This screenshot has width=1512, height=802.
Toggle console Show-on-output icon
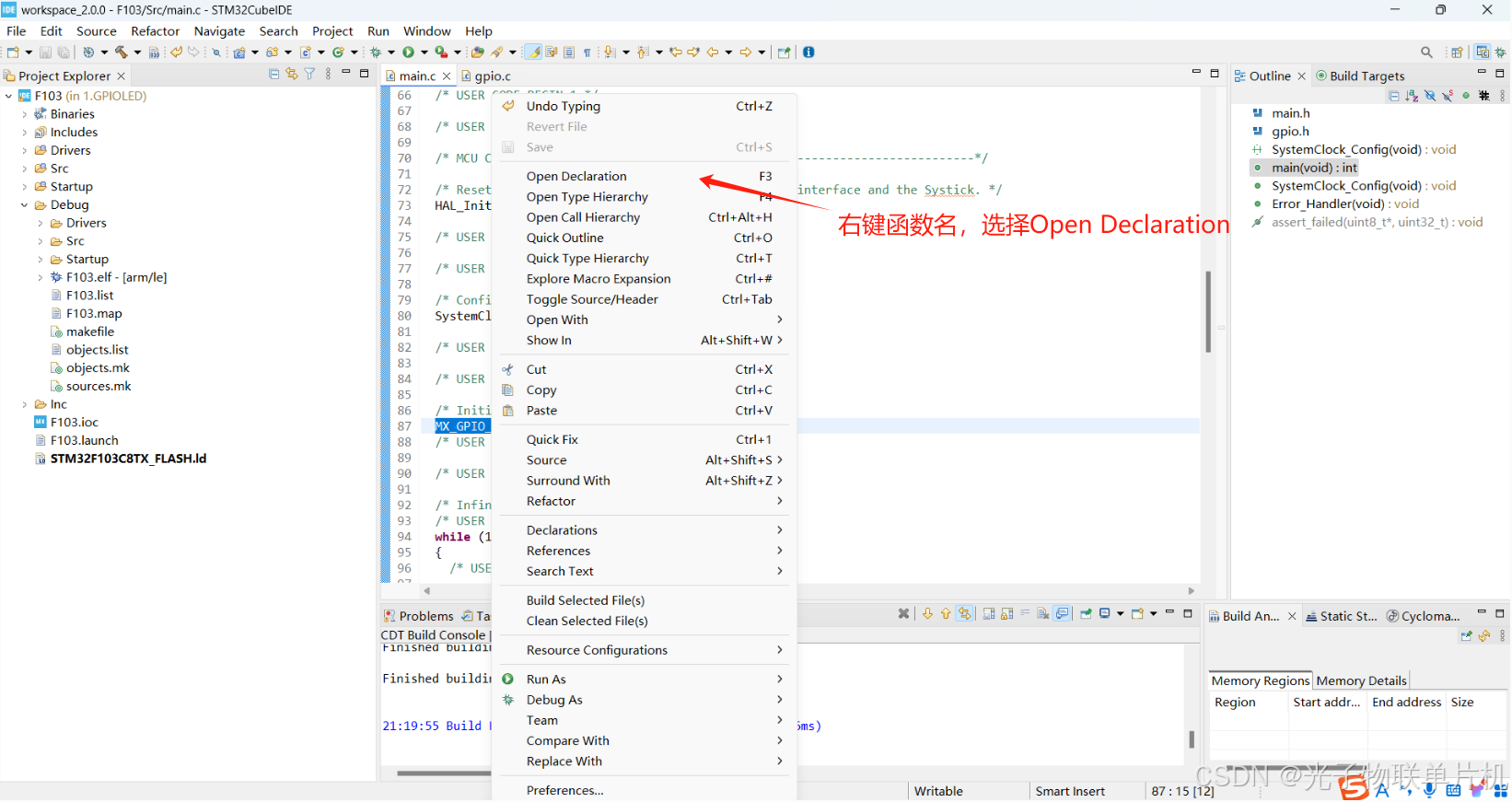tap(1063, 613)
